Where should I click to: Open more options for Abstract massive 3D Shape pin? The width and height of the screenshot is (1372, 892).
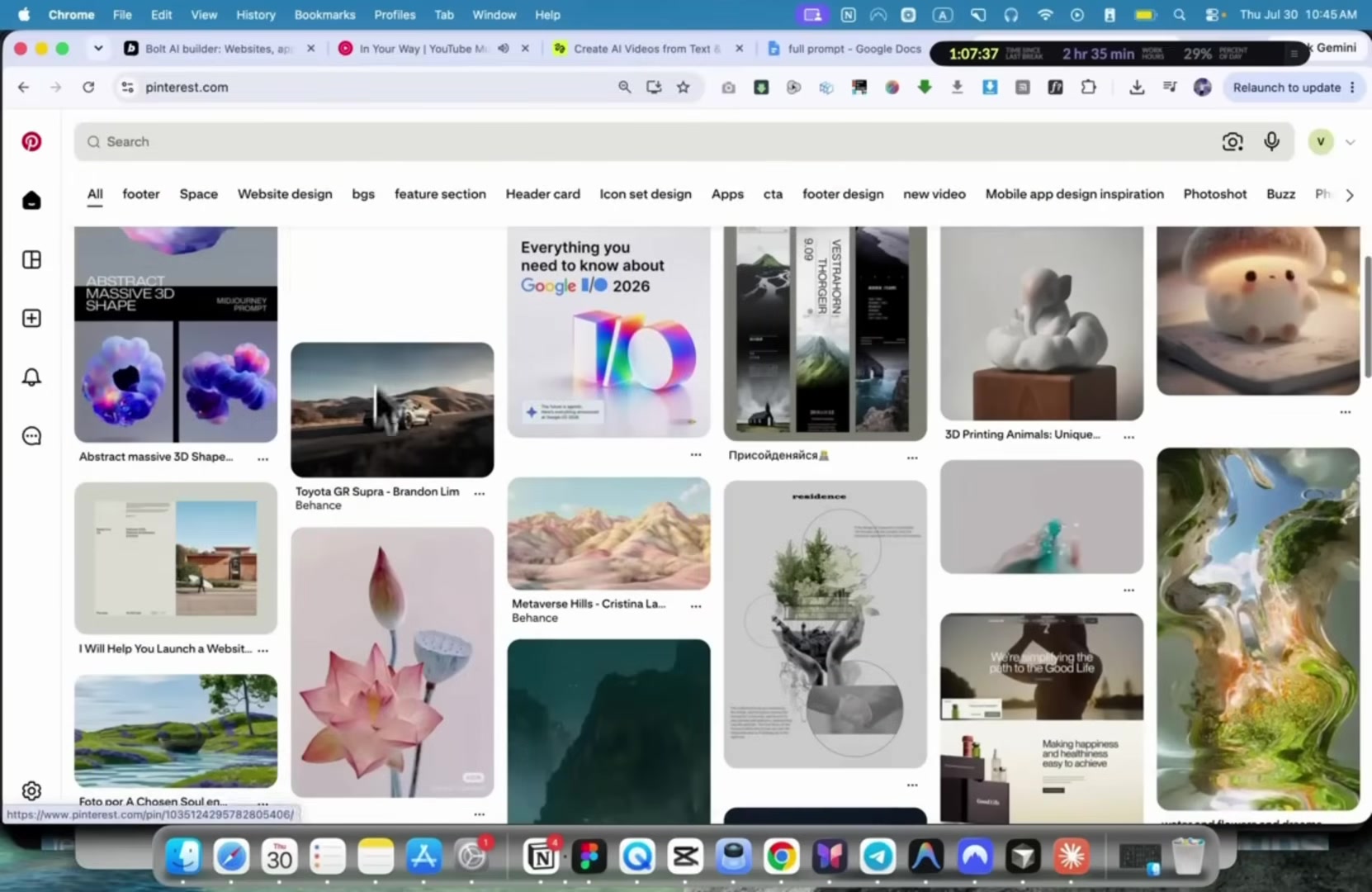(263, 458)
